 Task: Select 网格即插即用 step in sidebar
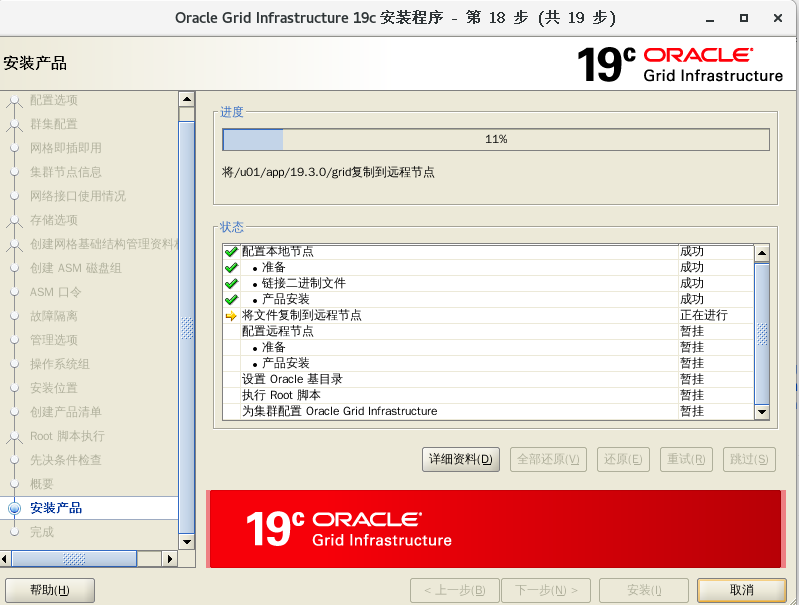[66, 148]
